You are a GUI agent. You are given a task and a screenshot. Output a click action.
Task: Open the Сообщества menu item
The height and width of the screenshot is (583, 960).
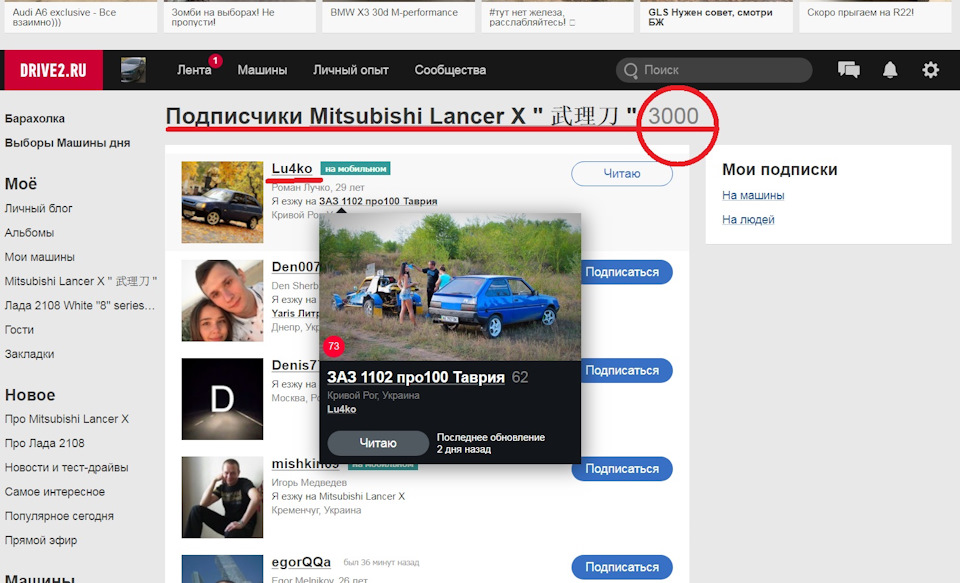click(x=450, y=70)
